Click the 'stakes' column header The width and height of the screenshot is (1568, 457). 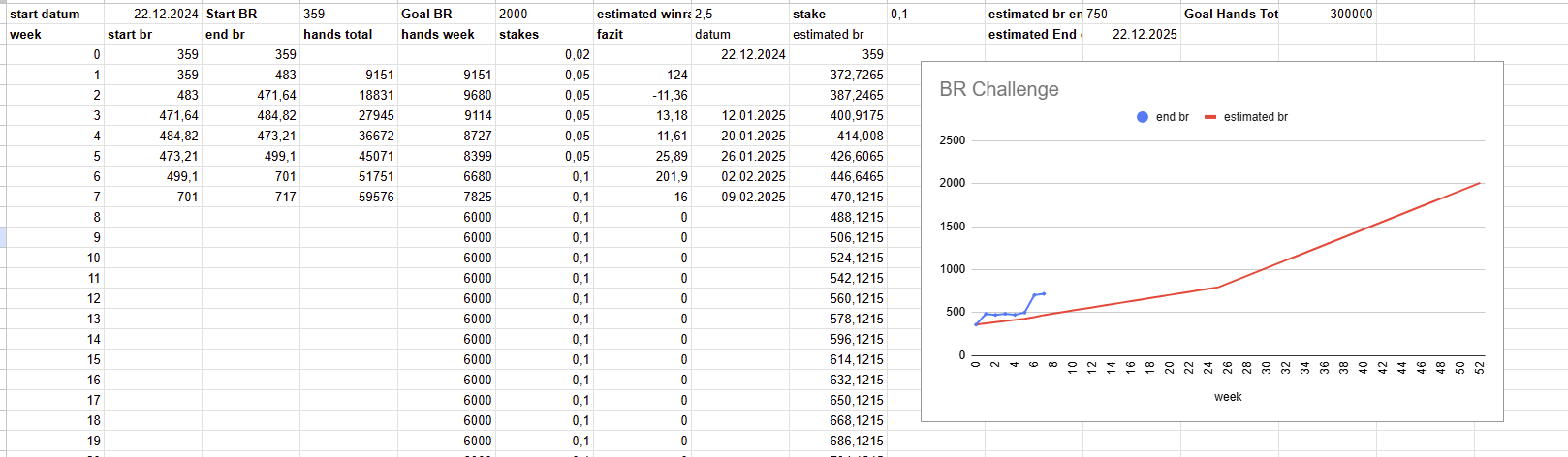(x=545, y=34)
